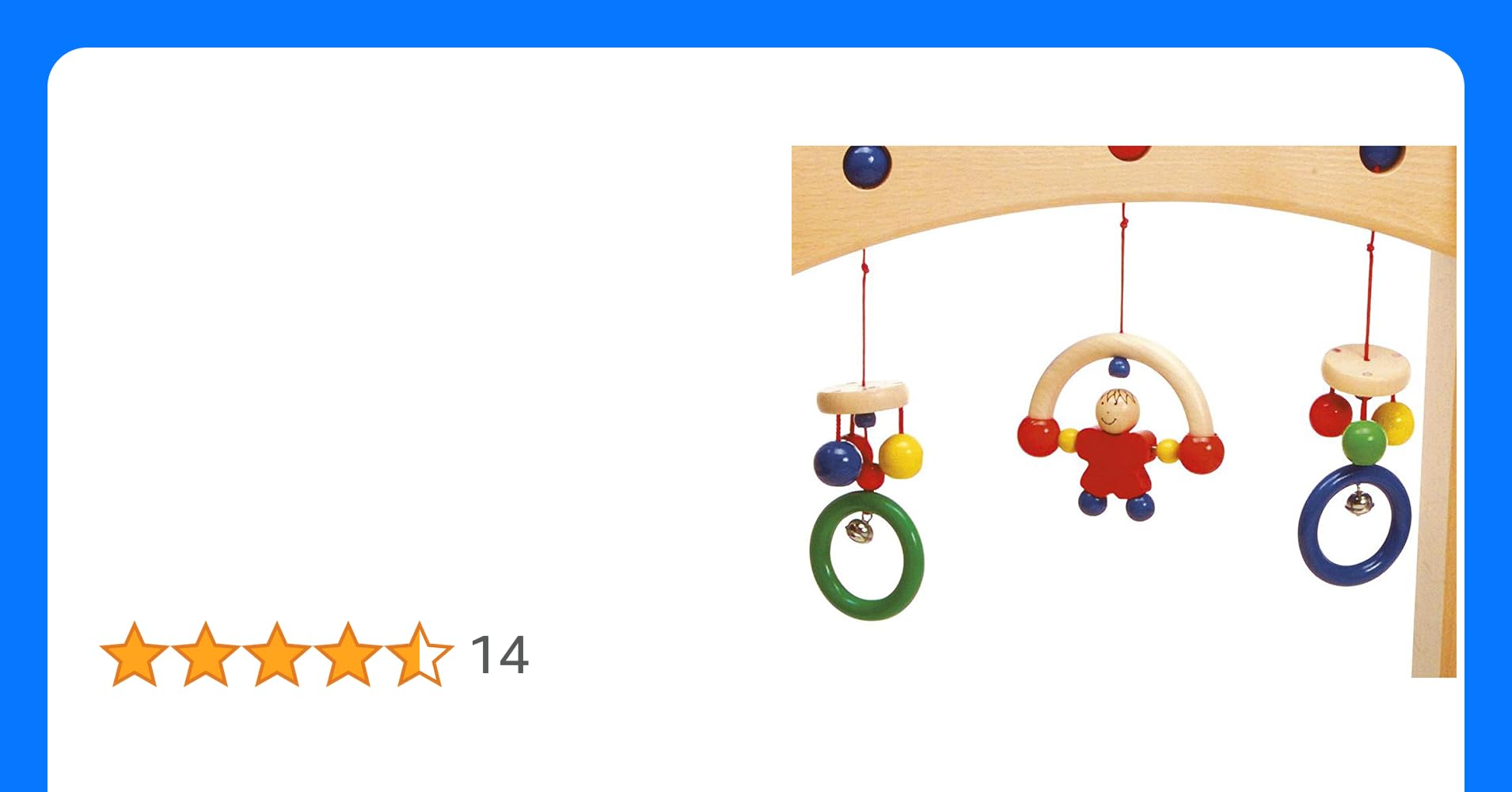1512x792 pixels.
Task: Click the small bell inside the blue ring
Action: point(1359,502)
